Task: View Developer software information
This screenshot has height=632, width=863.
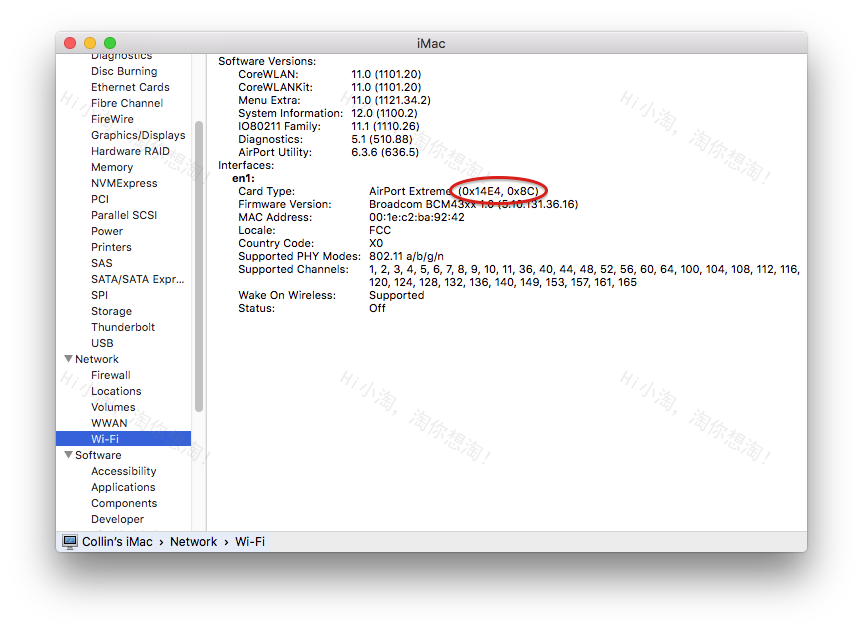Action: [x=118, y=519]
